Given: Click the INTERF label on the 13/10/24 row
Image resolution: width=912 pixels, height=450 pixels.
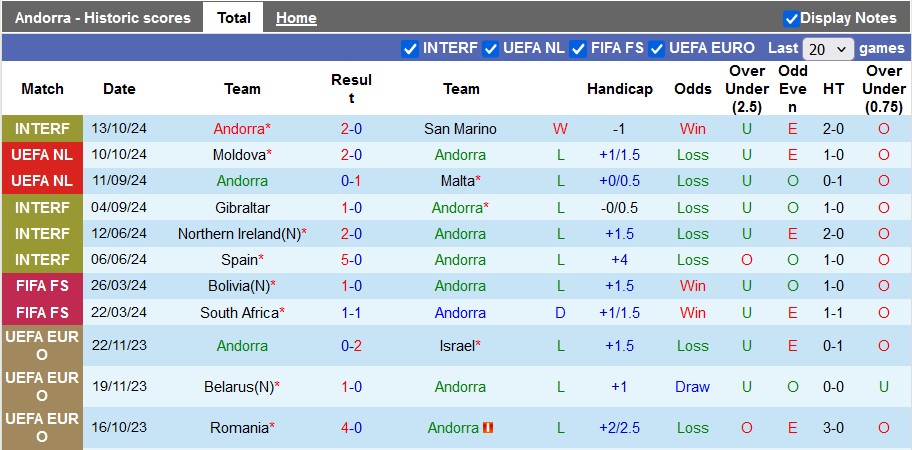Looking at the screenshot, I should (43, 129).
